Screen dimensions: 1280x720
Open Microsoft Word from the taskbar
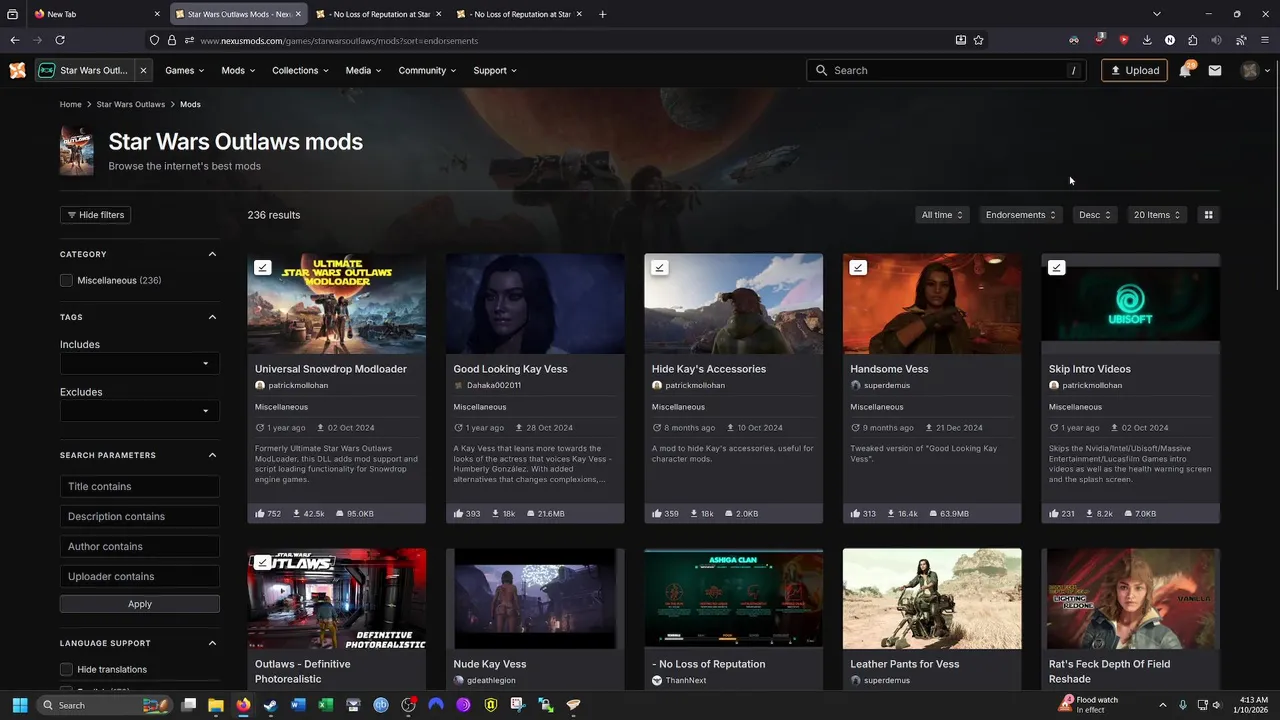pyautogui.click(x=297, y=705)
